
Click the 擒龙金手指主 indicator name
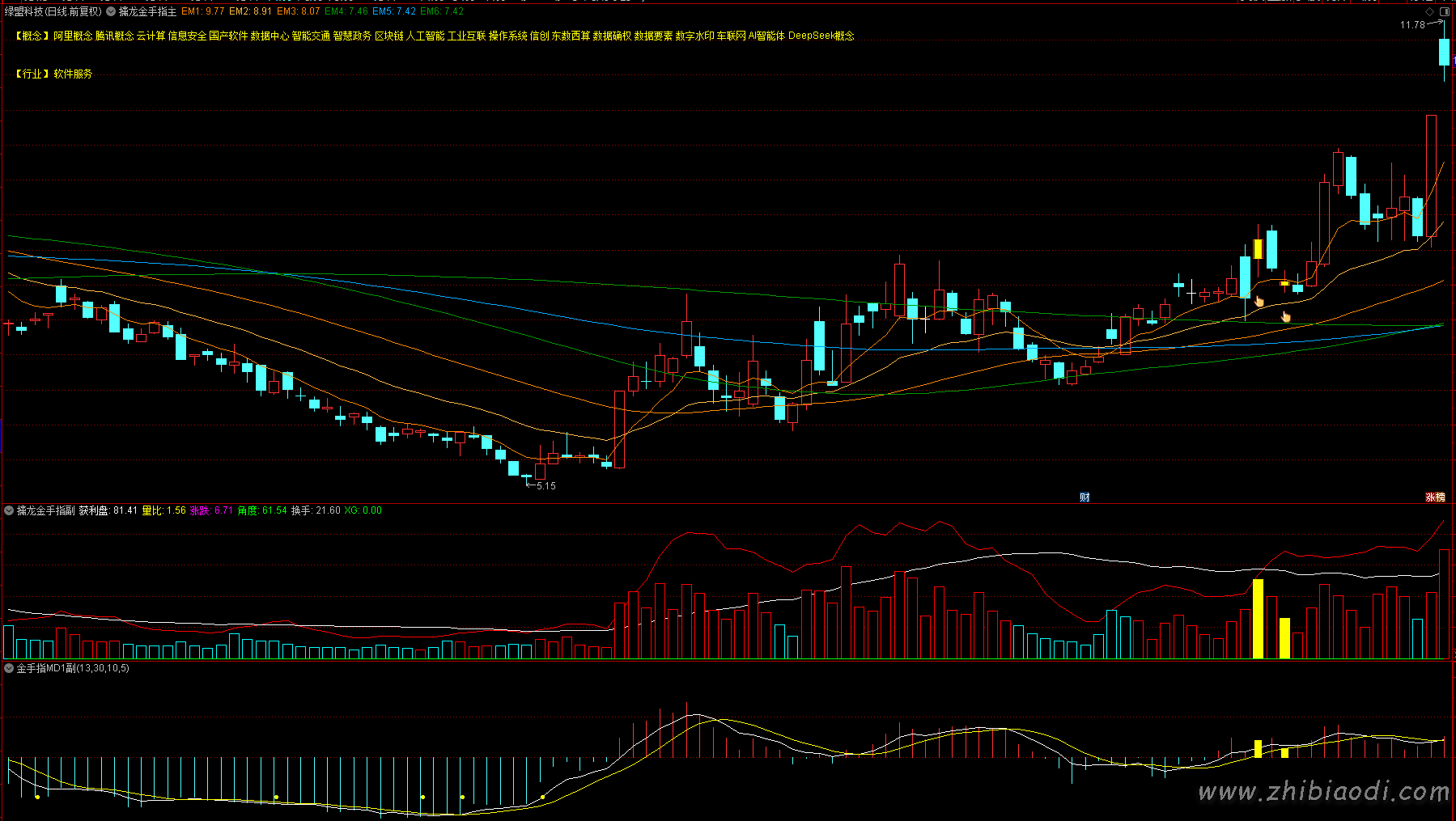tap(147, 11)
